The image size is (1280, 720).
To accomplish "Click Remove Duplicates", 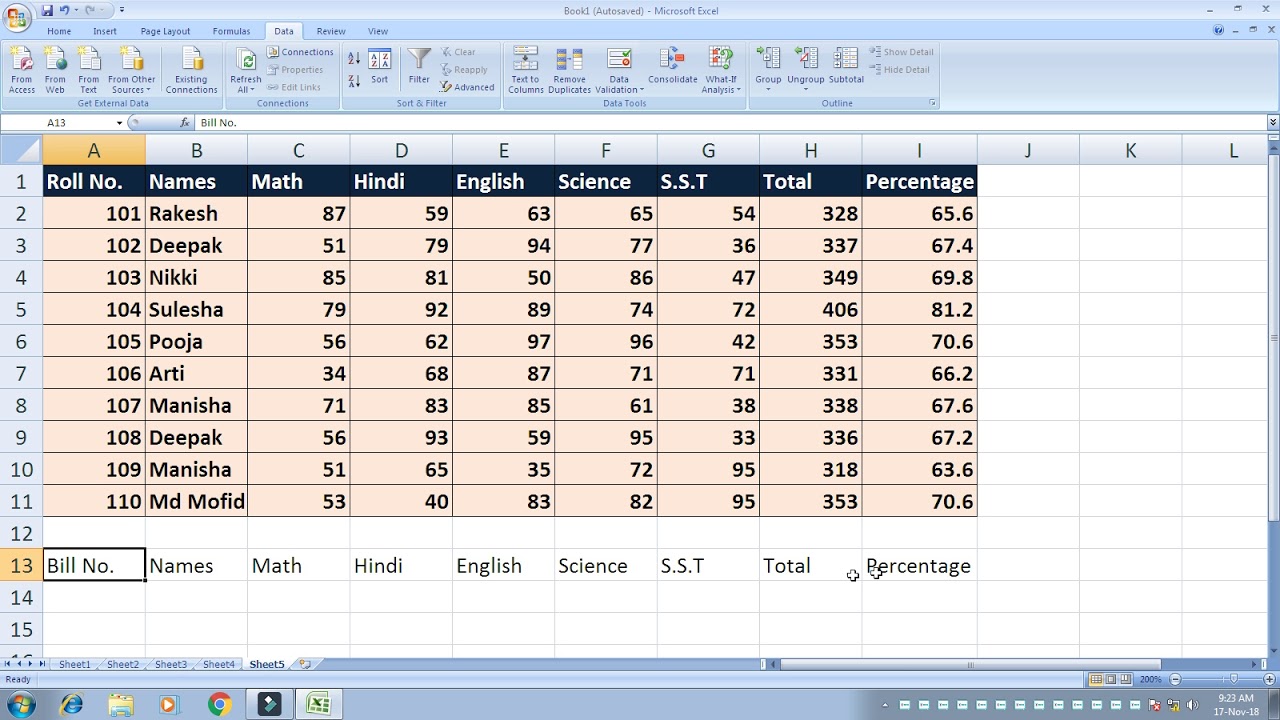I will click(x=569, y=70).
